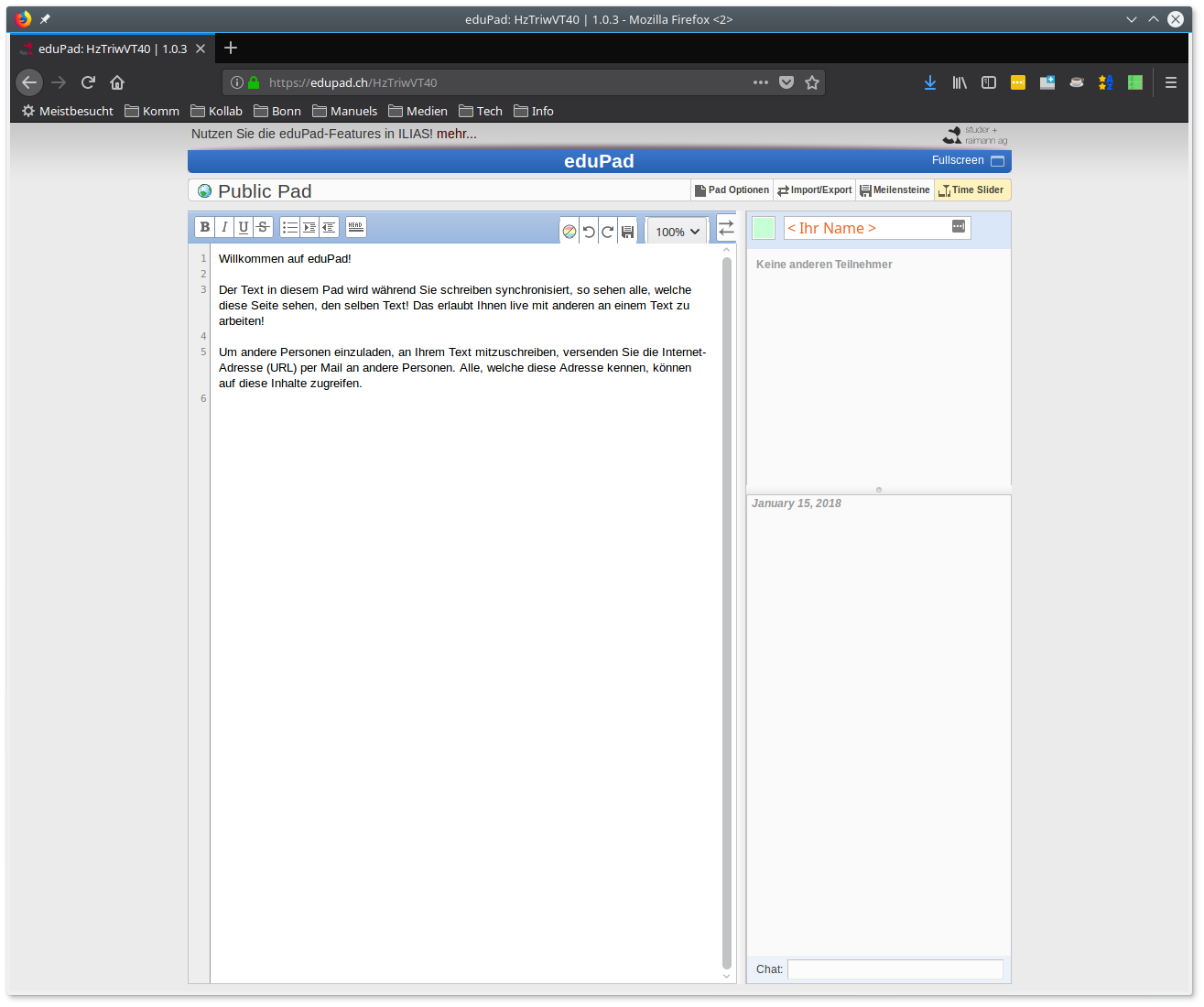Screen dimensions: 1204x1007
Task: Clear authorship colors with rainbow icon
Action: pos(569,232)
